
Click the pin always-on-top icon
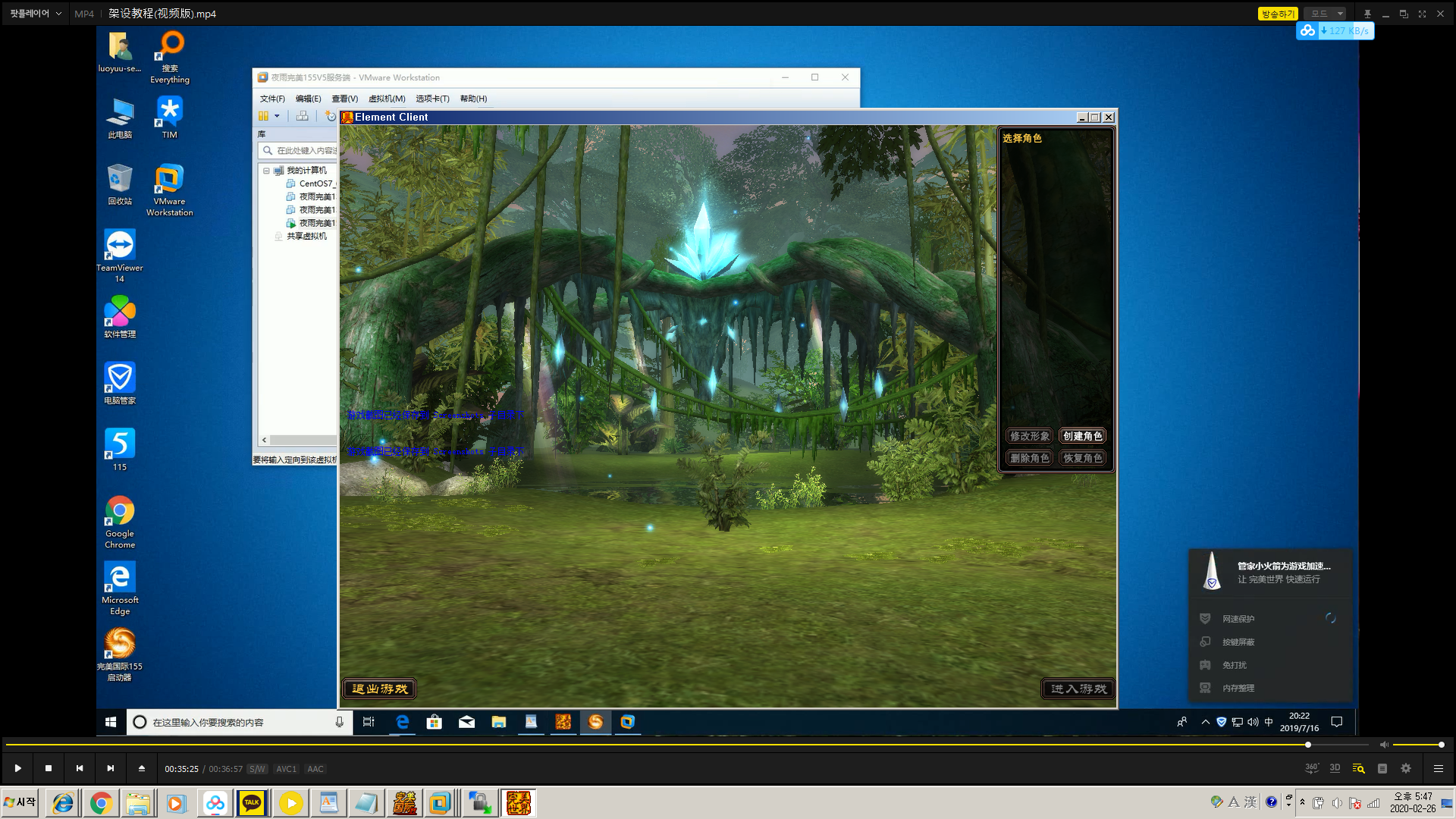(x=1367, y=14)
